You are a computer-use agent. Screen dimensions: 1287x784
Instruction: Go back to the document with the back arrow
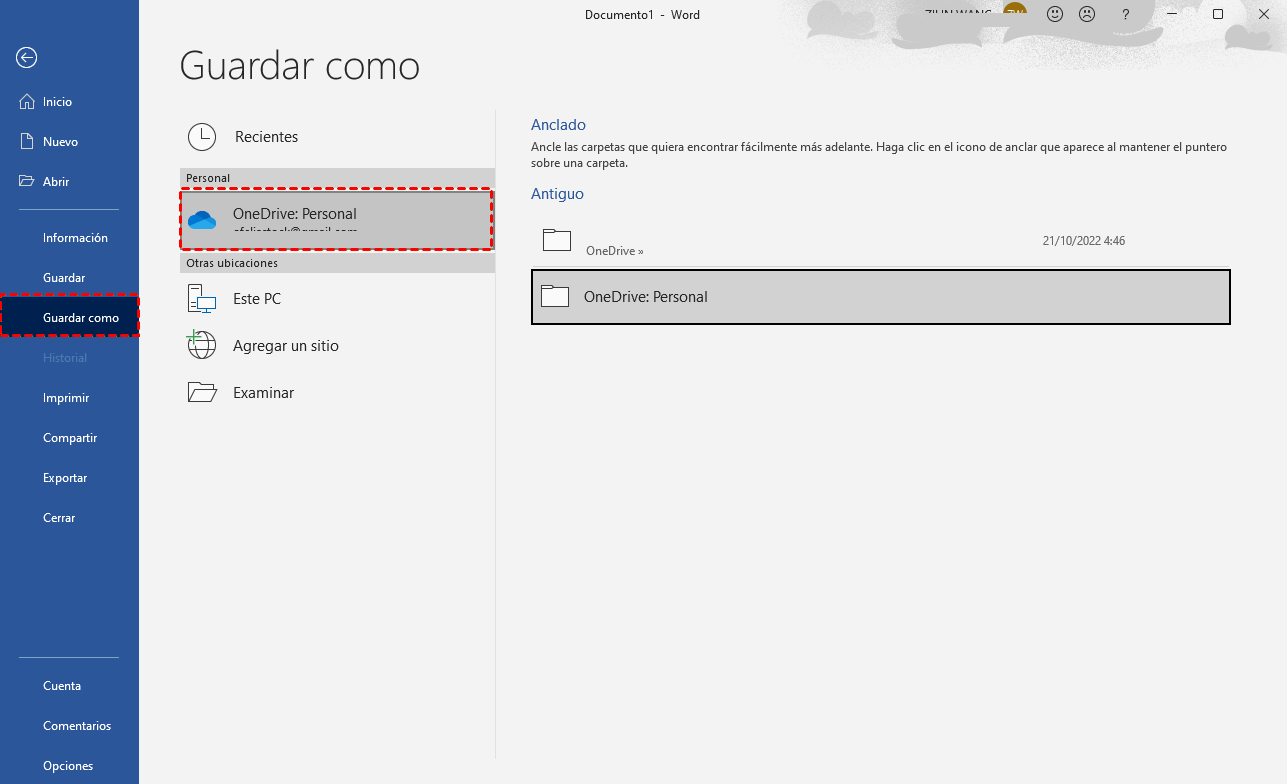27,58
